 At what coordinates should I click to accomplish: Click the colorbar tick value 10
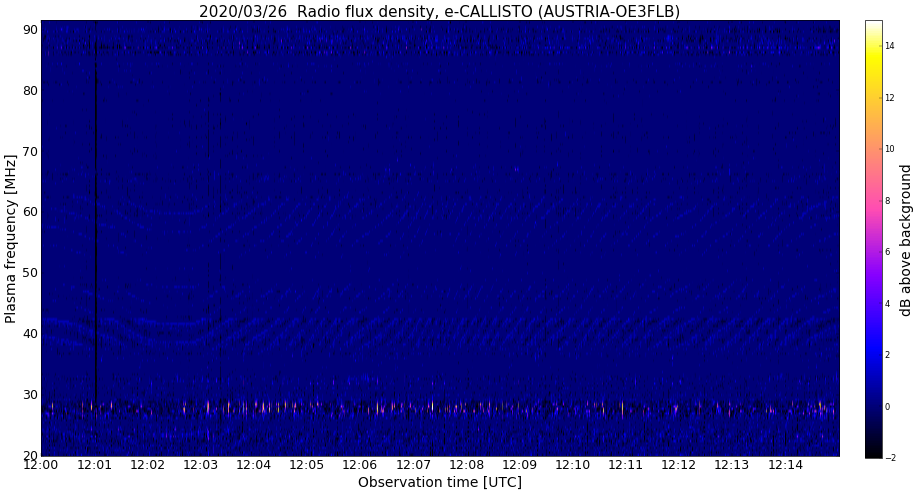(890, 149)
